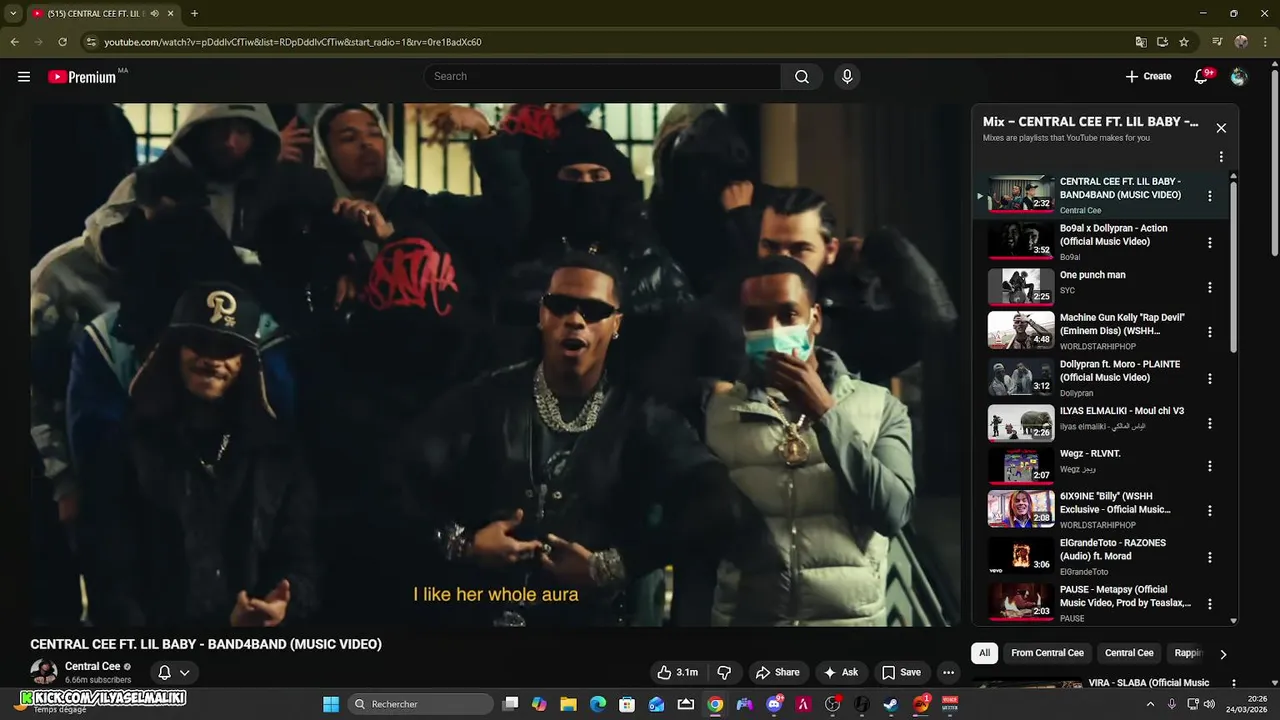This screenshot has height=720, width=1280.
Task: Play Machine Gun Kelly Rap Devil thumbnail
Action: pyautogui.click(x=1021, y=330)
